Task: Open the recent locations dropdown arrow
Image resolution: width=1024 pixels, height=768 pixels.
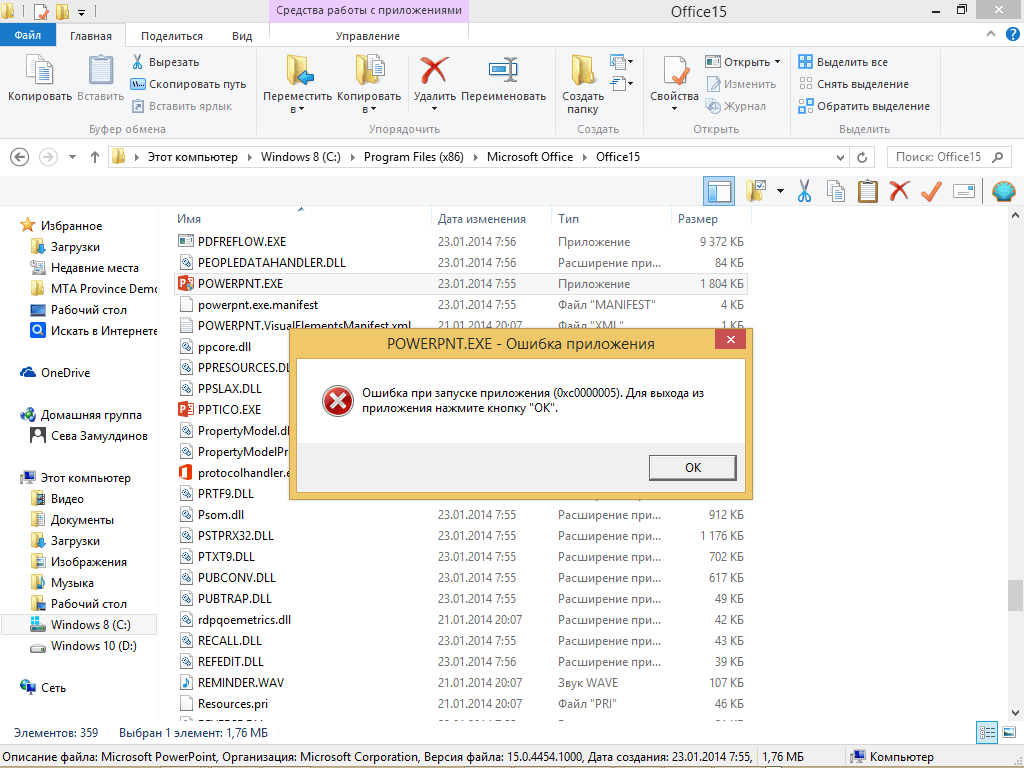Action: 72,157
